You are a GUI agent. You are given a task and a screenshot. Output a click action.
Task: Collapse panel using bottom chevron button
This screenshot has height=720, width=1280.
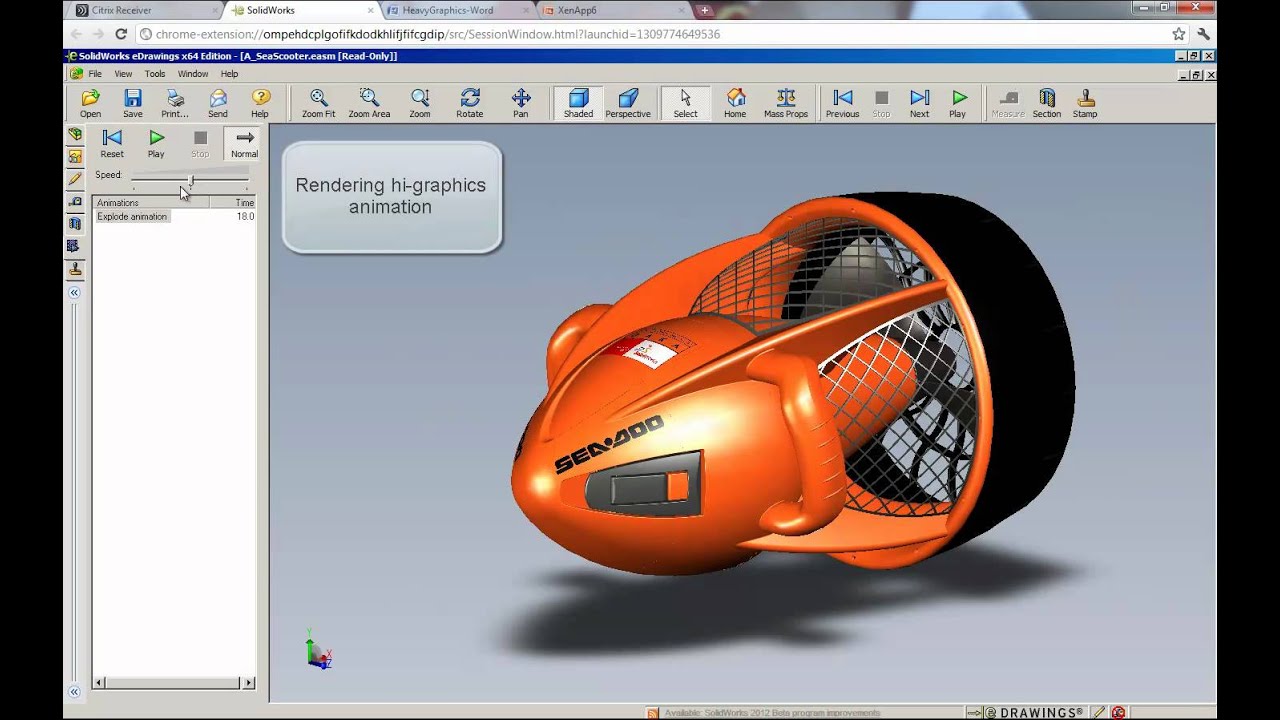click(x=74, y=691)
